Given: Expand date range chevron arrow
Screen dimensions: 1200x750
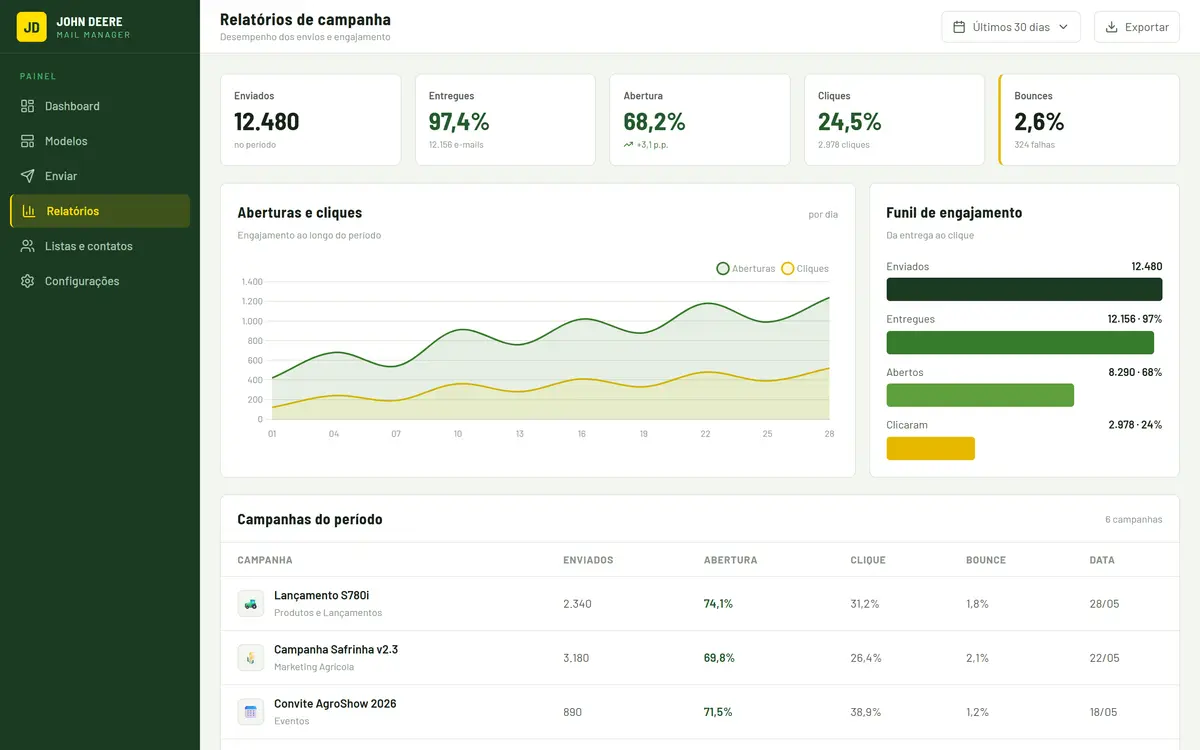Looking at the screenshot, I should (x=1063, y=27).
